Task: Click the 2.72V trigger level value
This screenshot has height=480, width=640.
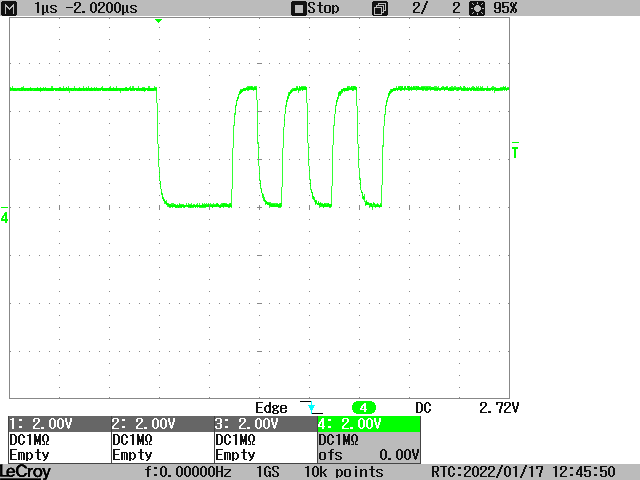Action: (x=499, y=408)
